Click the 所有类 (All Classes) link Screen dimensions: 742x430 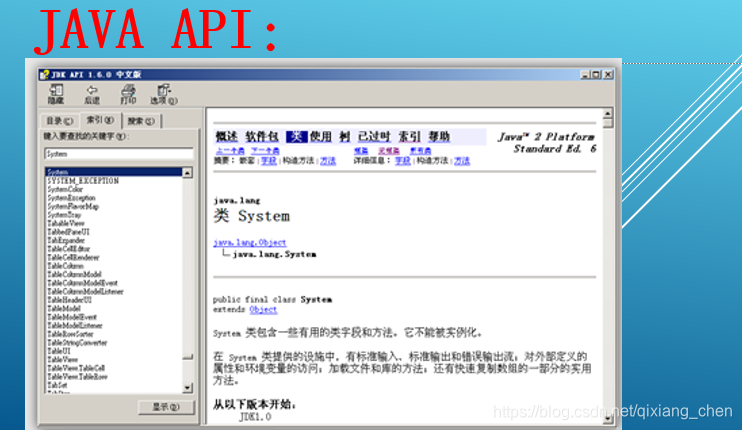(x=420, y=151)
